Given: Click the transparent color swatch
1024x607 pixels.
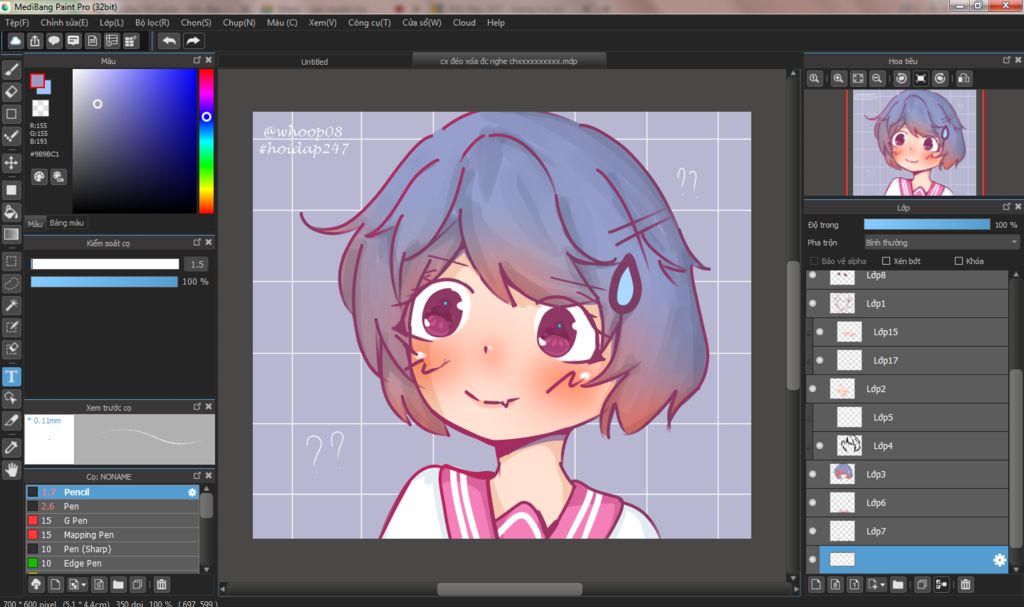Looking at the screenshot, I should point(40,108).
